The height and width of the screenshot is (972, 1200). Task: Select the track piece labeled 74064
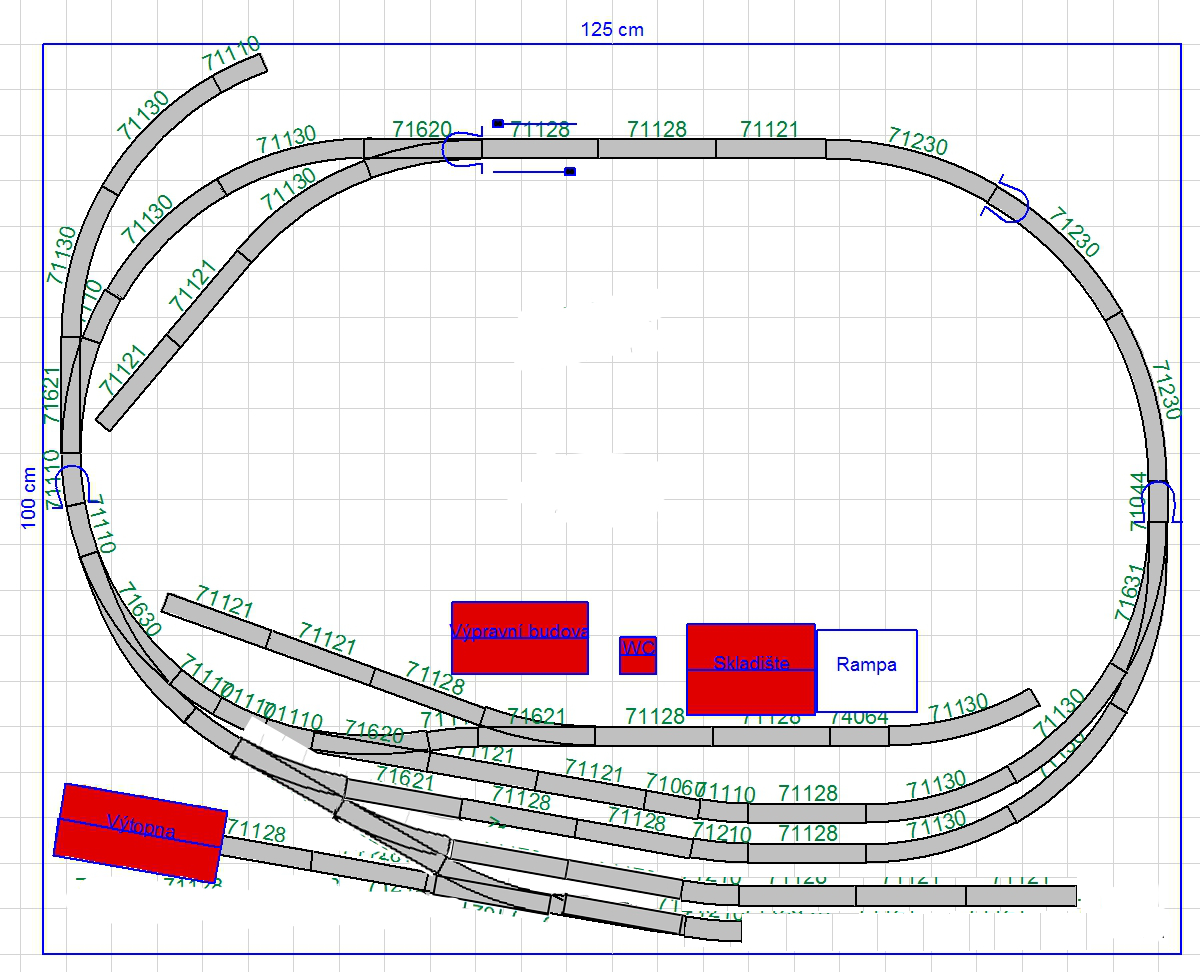point(858,736)
